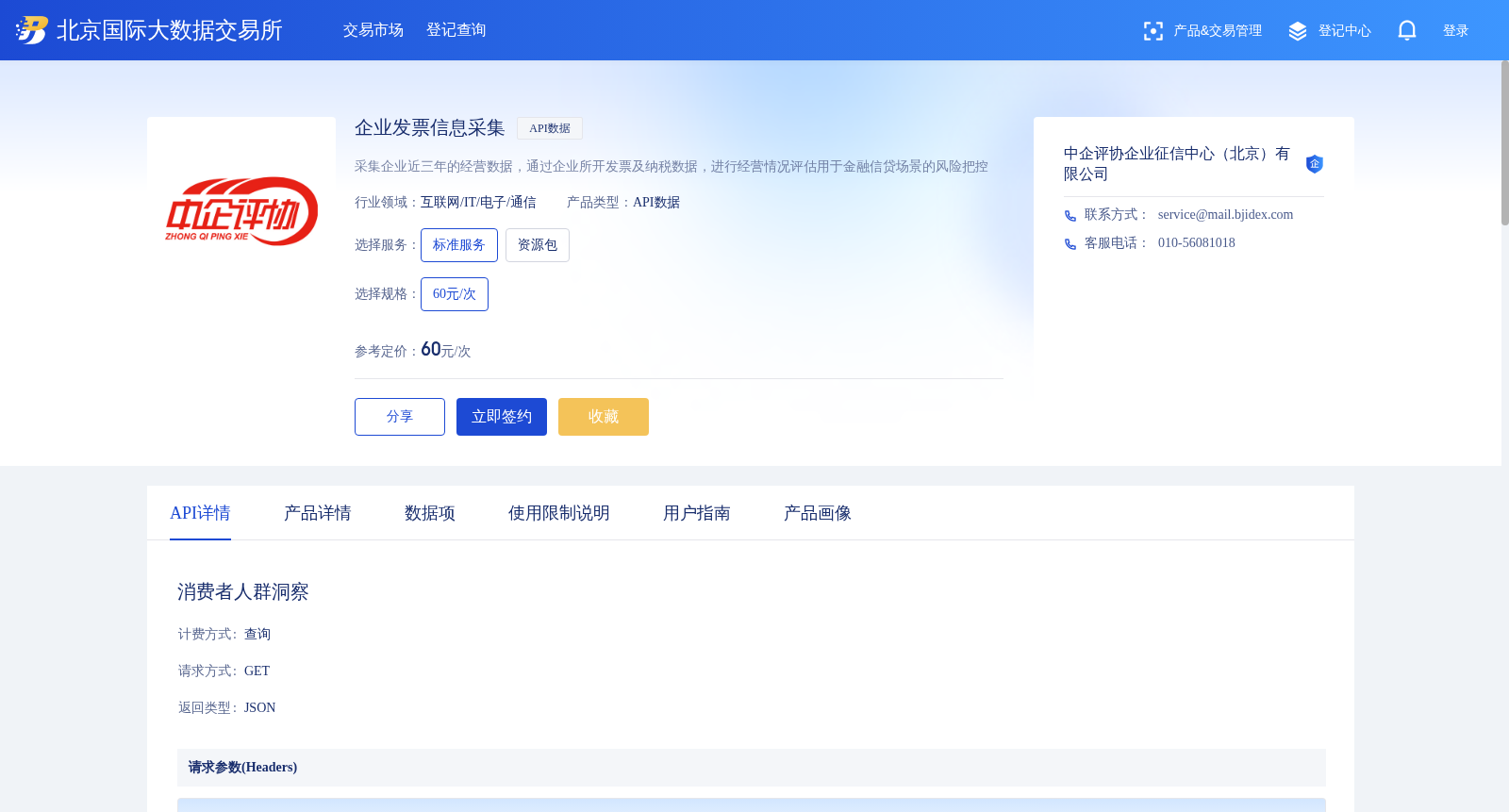This screenshot has height=812, width=1509.
Task: Choose the 60元/次 specification
Action: 455,294
